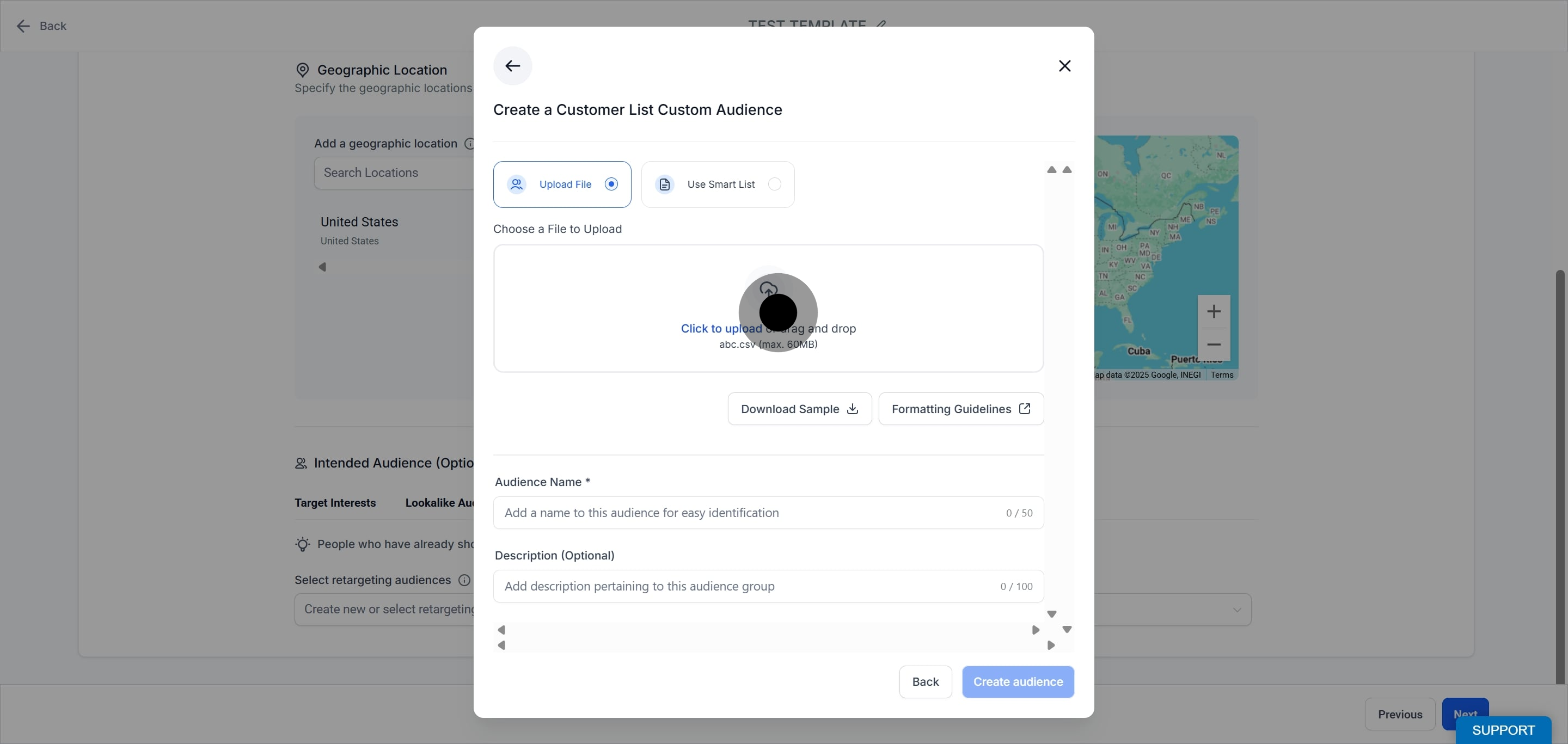Click the map zoom out minus icon

1214,345
